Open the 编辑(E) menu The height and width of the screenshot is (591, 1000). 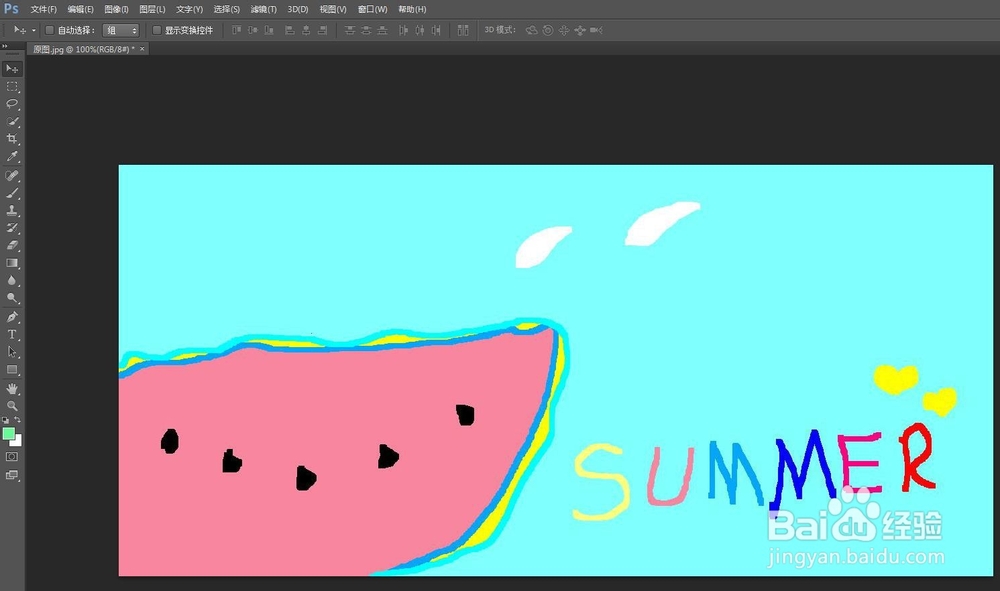point(80,10)
